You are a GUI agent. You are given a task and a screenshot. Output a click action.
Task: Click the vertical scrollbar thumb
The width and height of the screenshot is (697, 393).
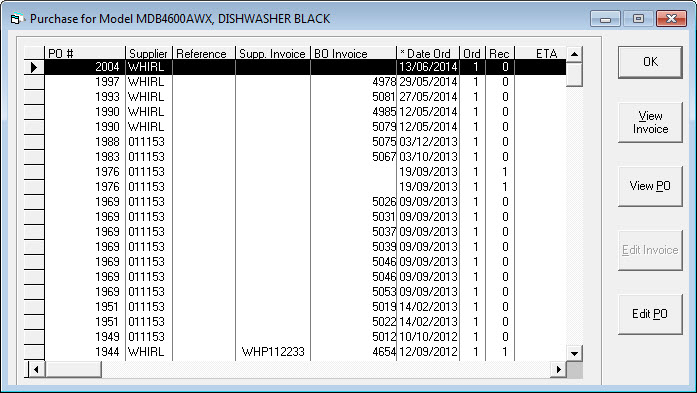tap(574, 74)
